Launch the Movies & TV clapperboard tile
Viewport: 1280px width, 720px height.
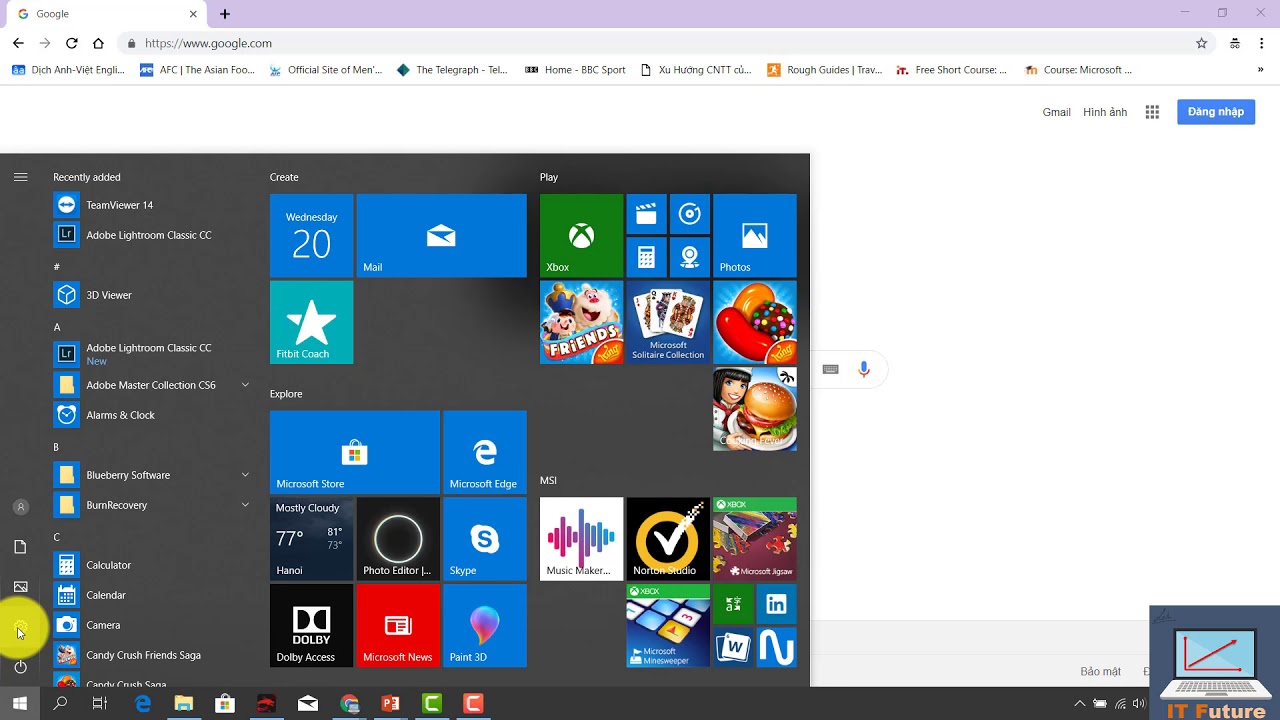[x=646, y=213]
